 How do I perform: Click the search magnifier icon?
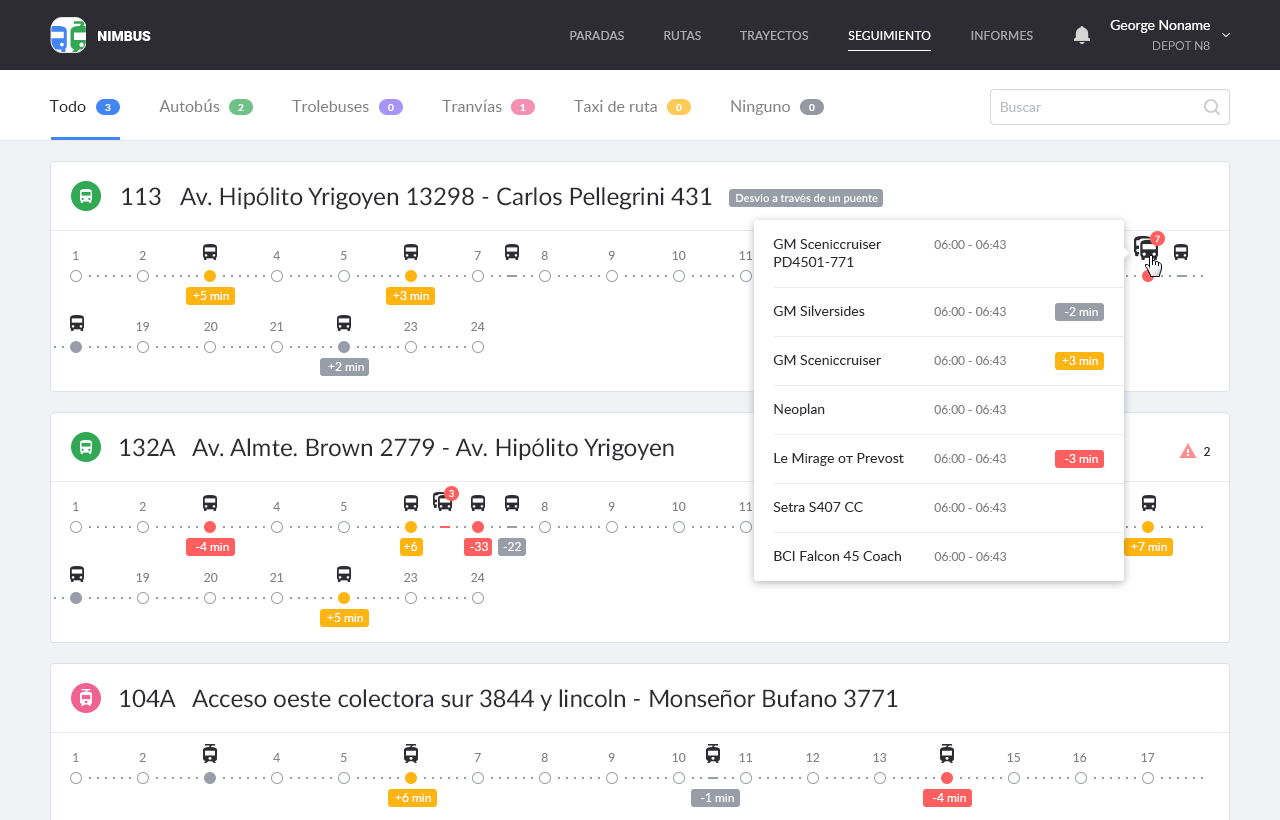tap(1211, 107)
